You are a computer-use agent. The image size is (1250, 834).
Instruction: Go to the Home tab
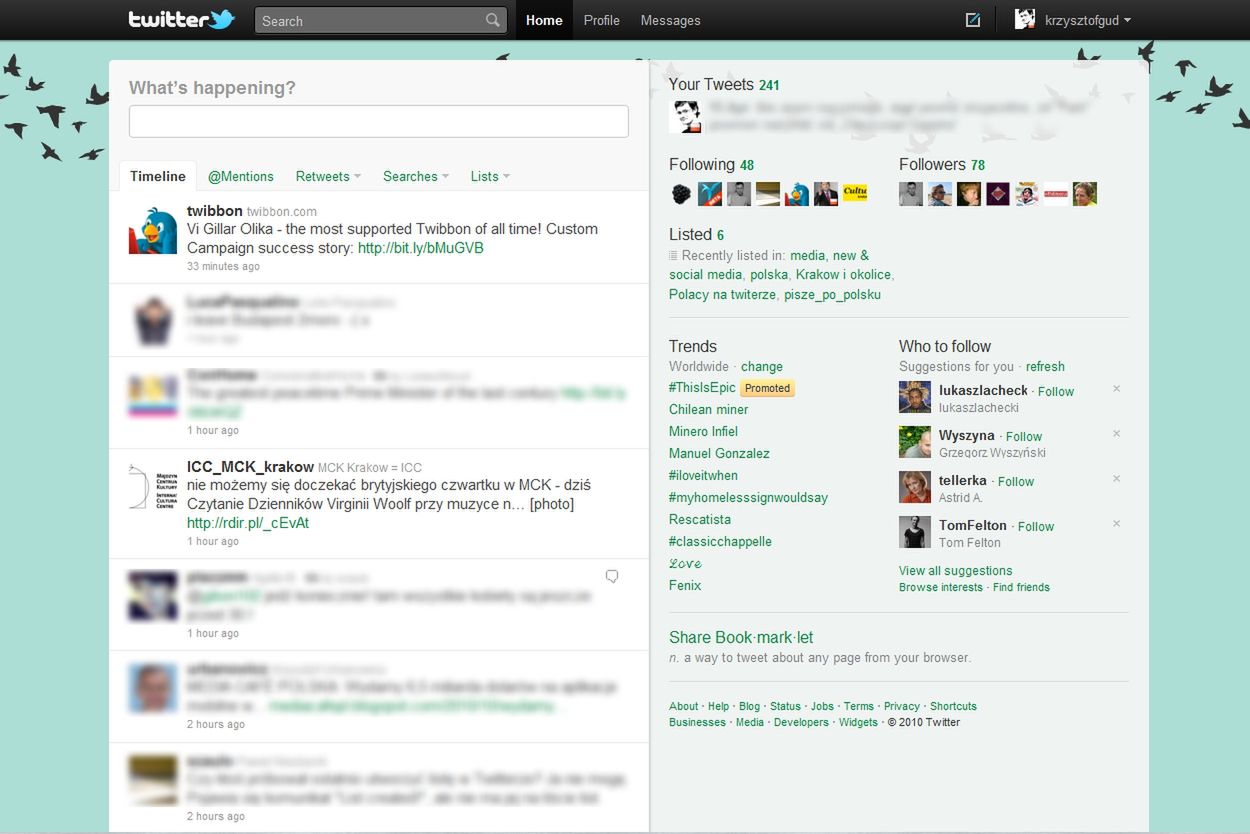tap(544, 20)
